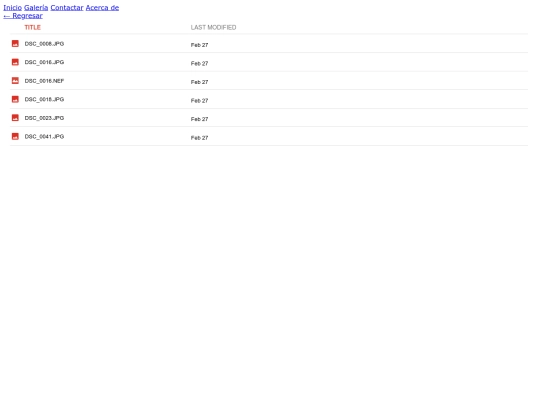Image resolution: width=540 pixels, height=405 pixels.
Task: Click the Feb 27 date in DSC_0016.NEF row
Action: tap(199, 82)
